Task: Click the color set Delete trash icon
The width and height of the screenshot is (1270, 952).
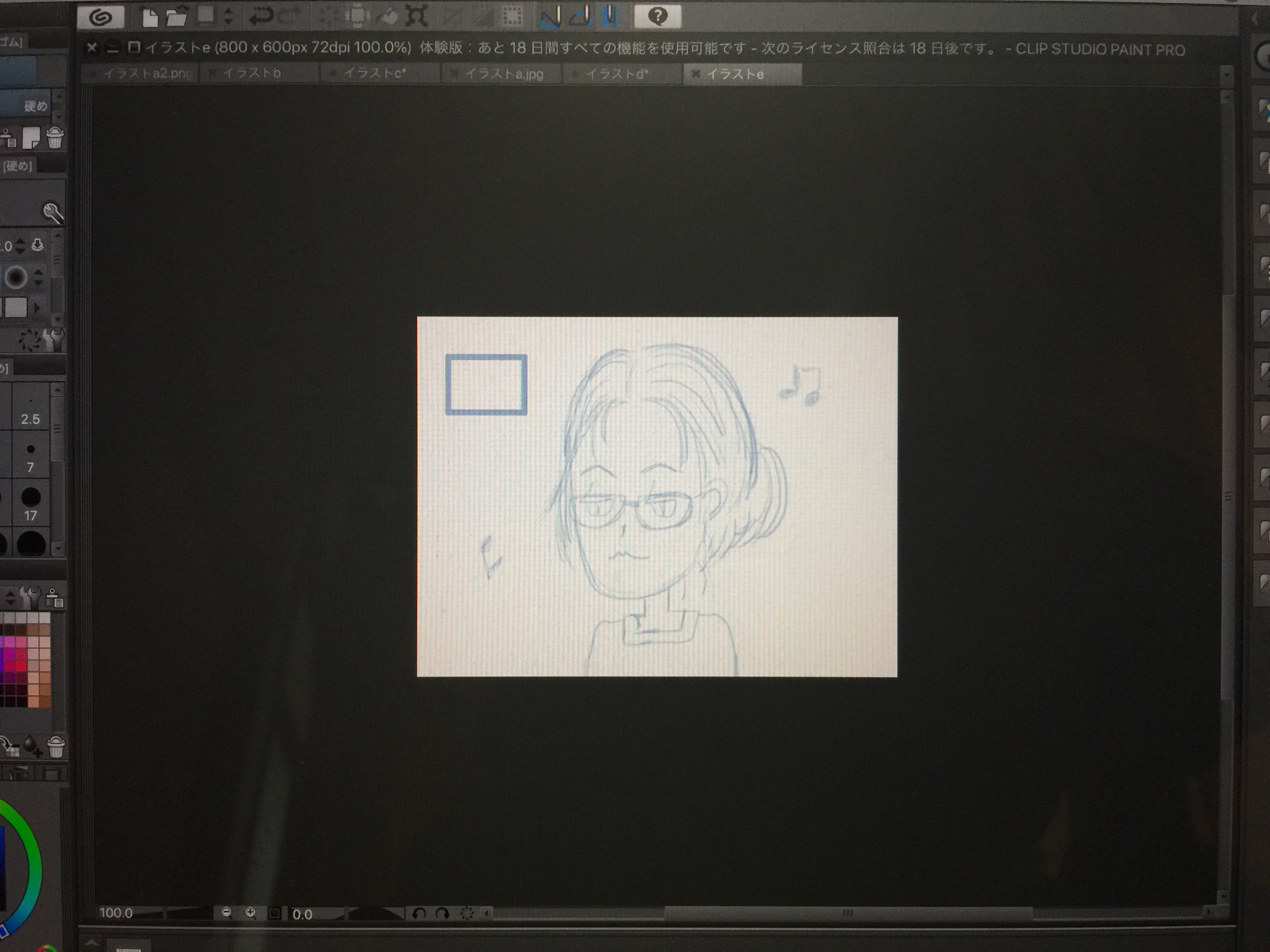Action: [56, 747]
